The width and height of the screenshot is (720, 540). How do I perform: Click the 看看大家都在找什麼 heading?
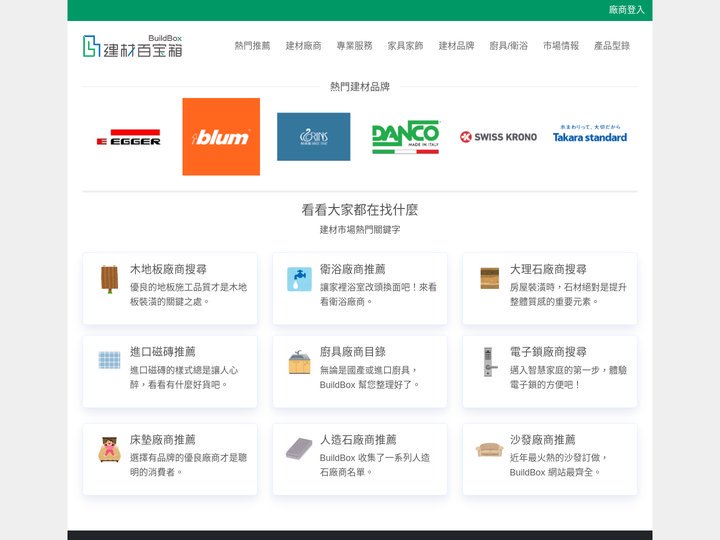(360, 210)
